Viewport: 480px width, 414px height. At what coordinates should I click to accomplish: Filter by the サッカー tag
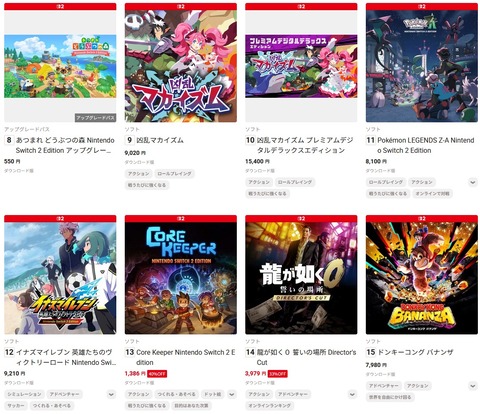(16, 406)
